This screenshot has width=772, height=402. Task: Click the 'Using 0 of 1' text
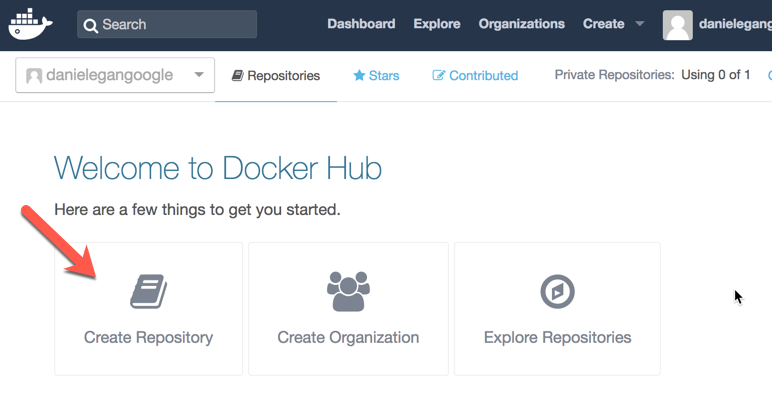click(x=716, y=75)
